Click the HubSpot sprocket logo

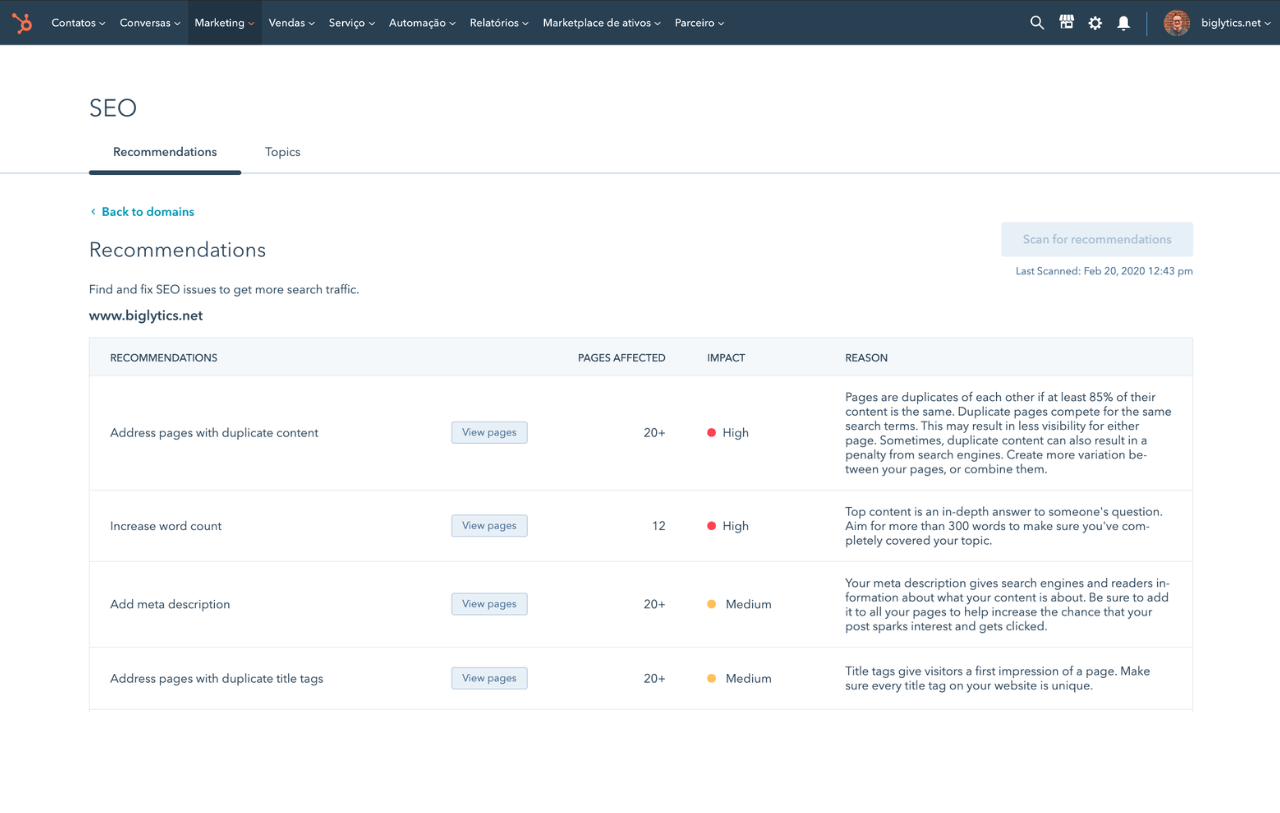(22, 22)
